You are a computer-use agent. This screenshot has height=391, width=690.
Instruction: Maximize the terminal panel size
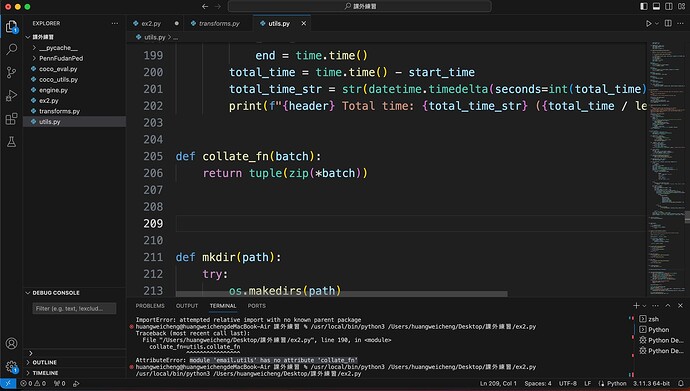tap(668, 305)
